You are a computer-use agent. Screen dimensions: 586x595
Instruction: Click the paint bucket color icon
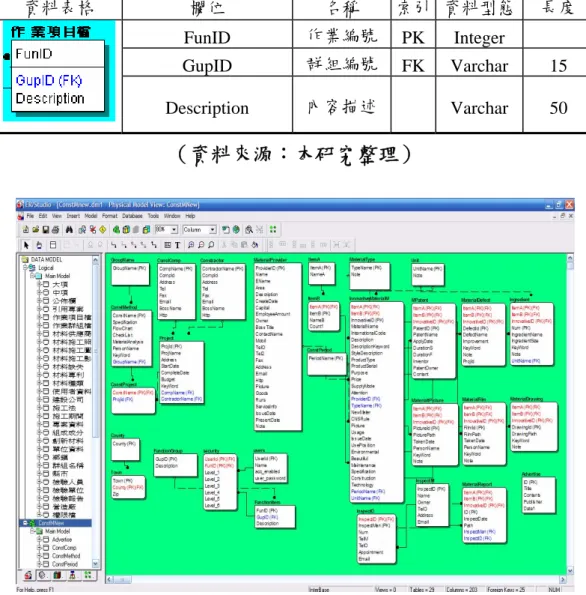point(255,245)
